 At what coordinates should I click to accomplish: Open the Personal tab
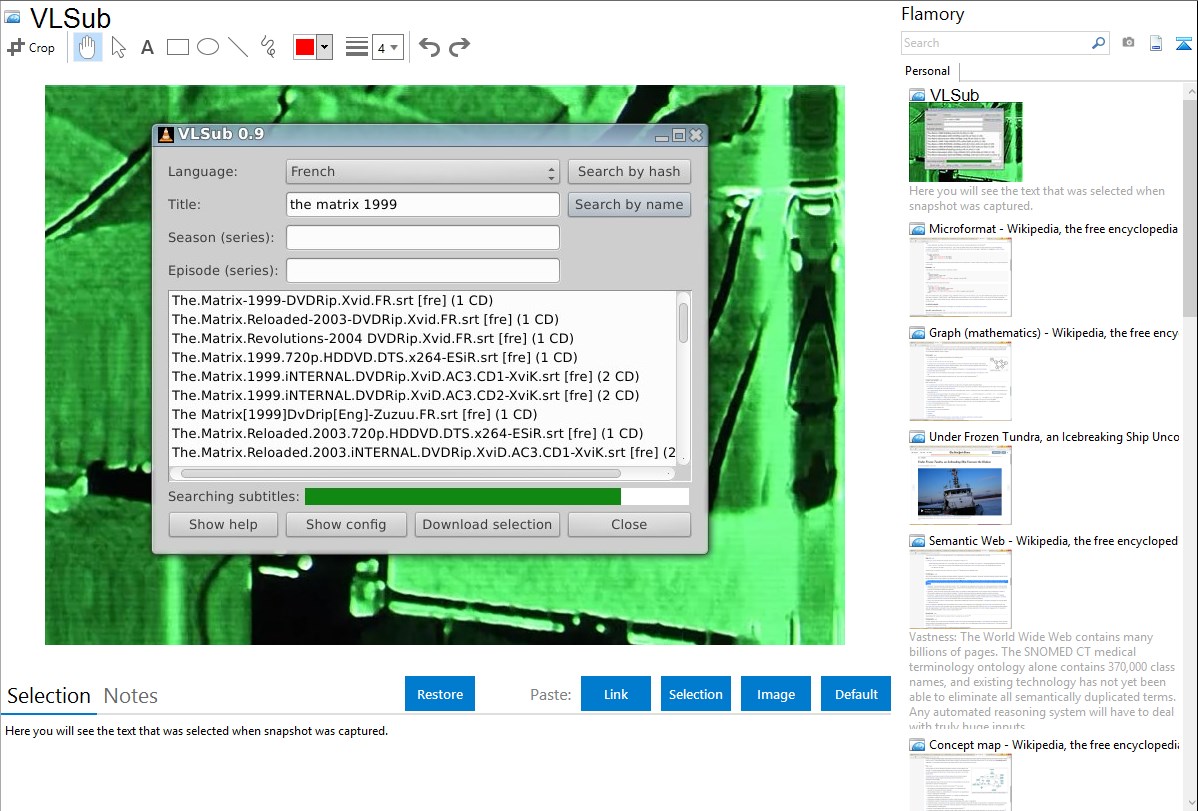(x=927, y=71)
